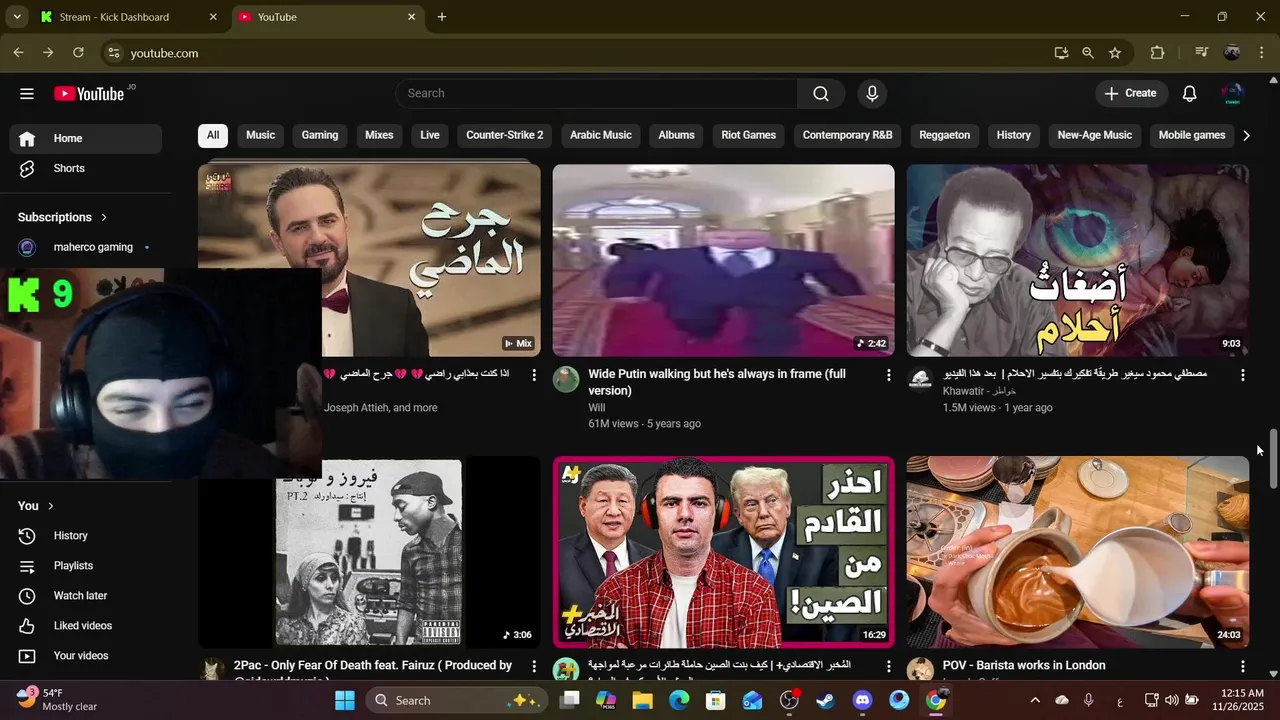Open Playlists in the sidebar
Image resolution: width=1280 pixels, height=720 pixels.
pos(85,566)
